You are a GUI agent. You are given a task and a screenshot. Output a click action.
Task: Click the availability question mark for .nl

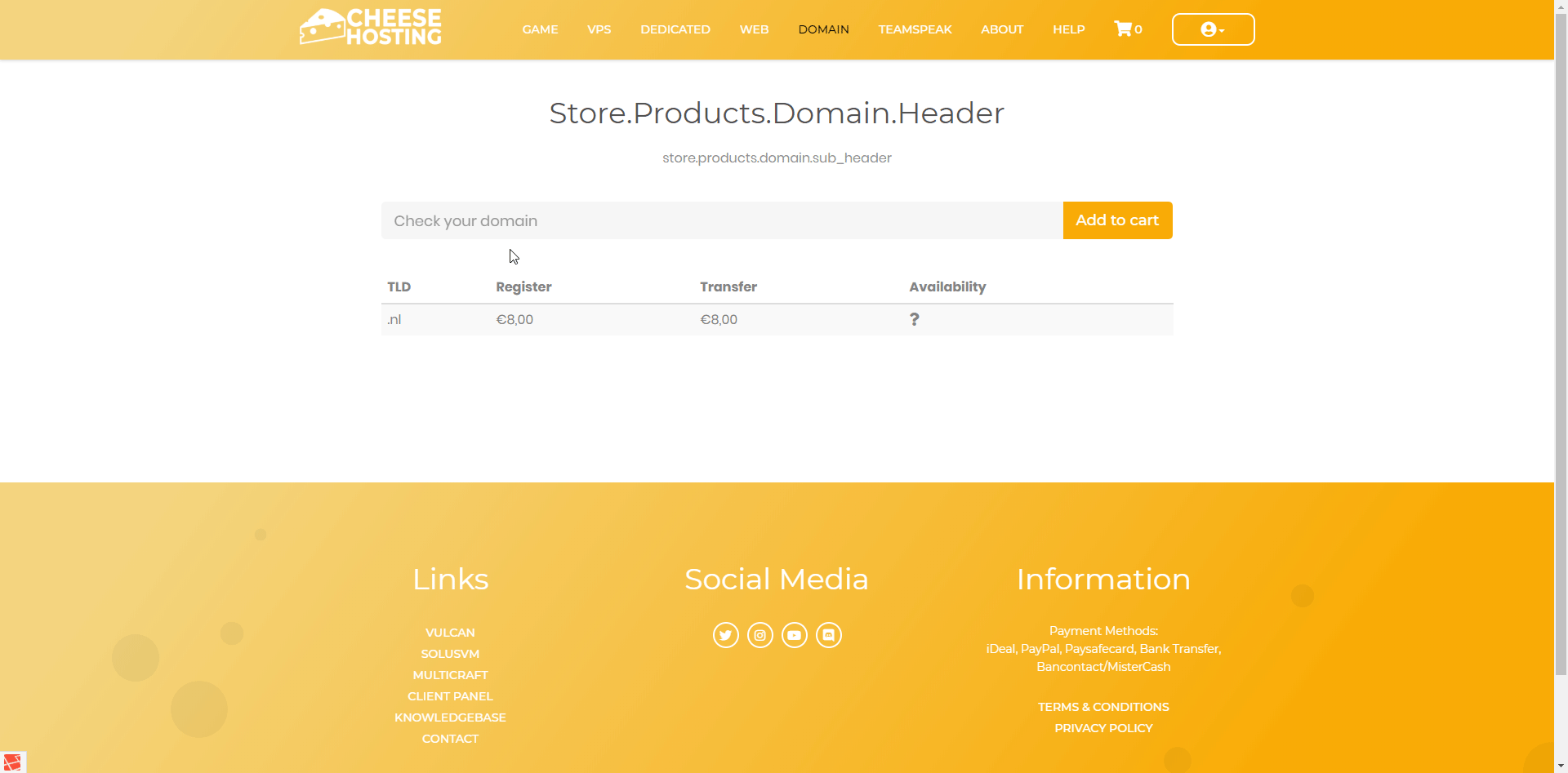tap(914, 319)
